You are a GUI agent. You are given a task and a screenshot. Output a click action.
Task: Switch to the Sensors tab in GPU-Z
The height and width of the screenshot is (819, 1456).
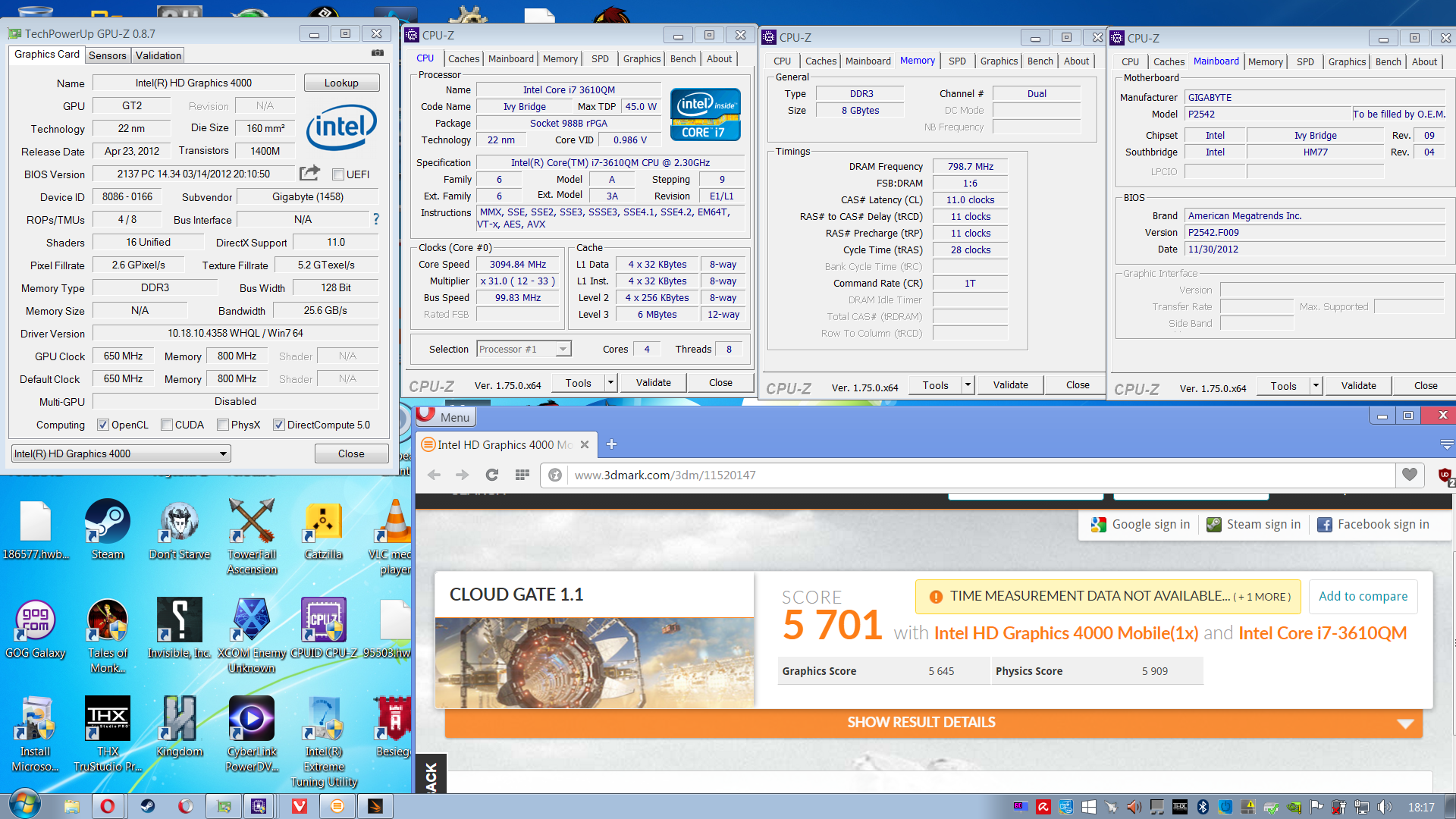pyautogui.click(x=108, y=55)
